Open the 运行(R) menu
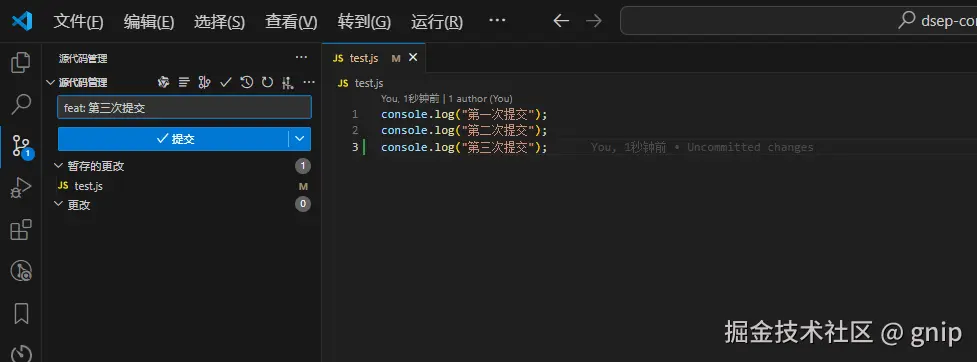The width and height of the screenshot is (977, 362). coord(437,22)
